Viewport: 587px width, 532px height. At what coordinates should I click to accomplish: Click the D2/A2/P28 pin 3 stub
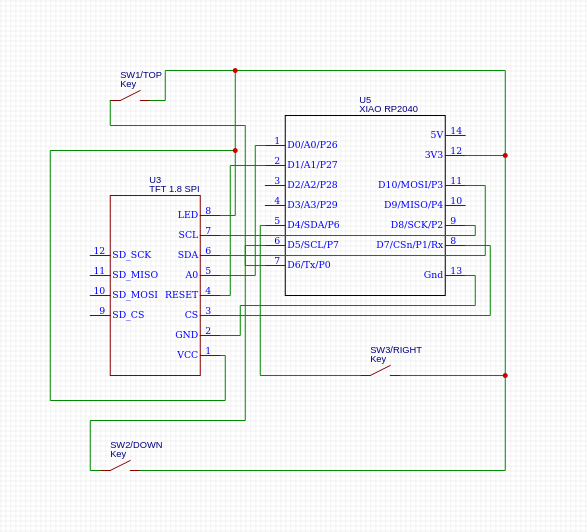click(275, 185)
